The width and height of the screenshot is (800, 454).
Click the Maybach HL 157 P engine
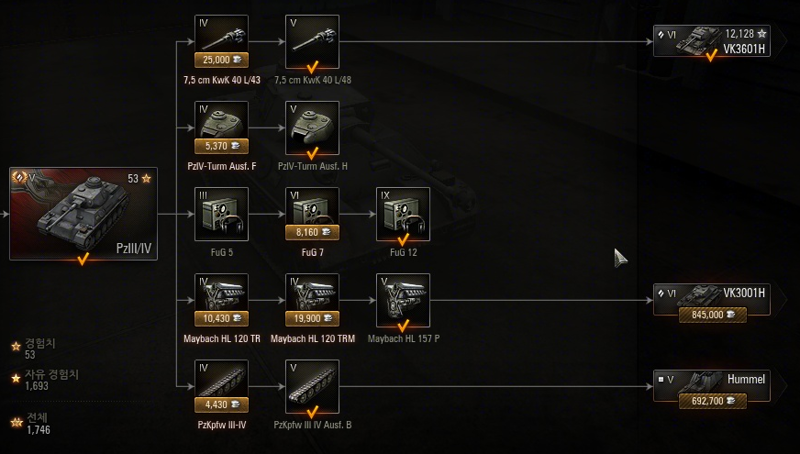click(403, 300)
